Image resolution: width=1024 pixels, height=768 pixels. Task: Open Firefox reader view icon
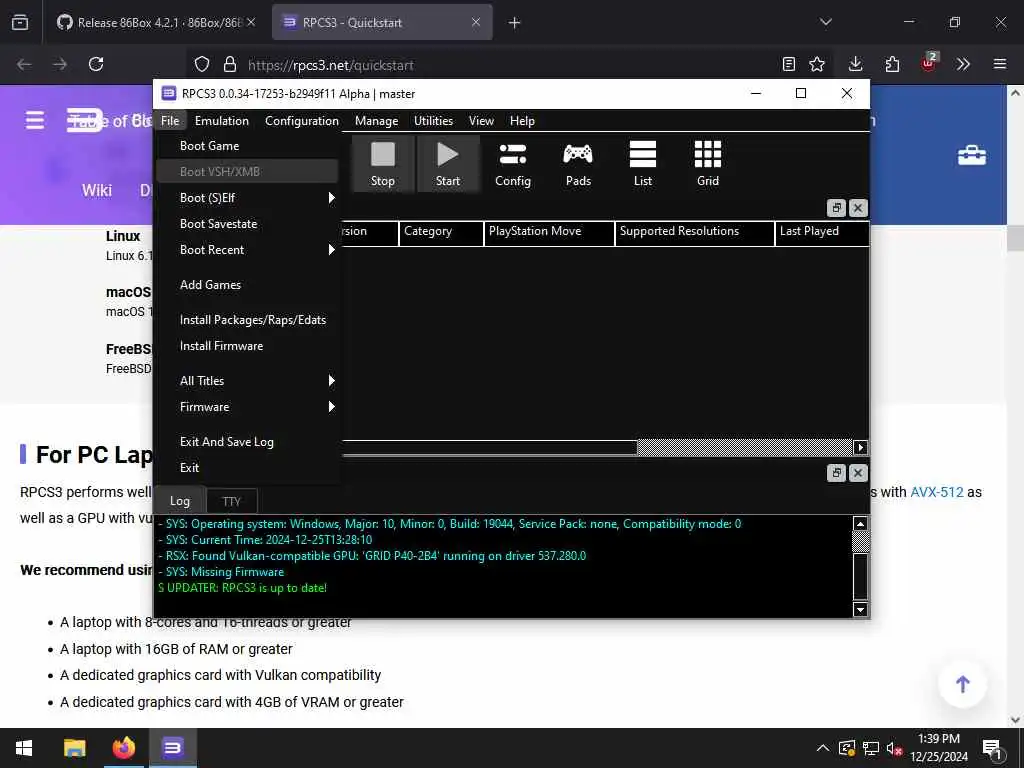788,64
